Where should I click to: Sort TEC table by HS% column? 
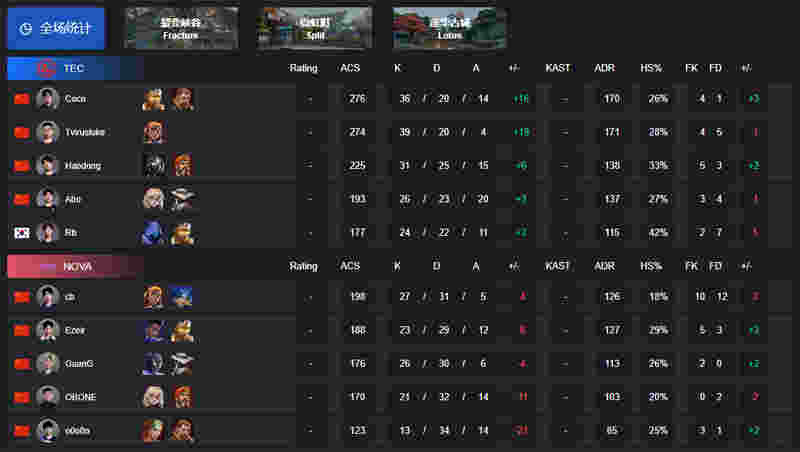652,68
